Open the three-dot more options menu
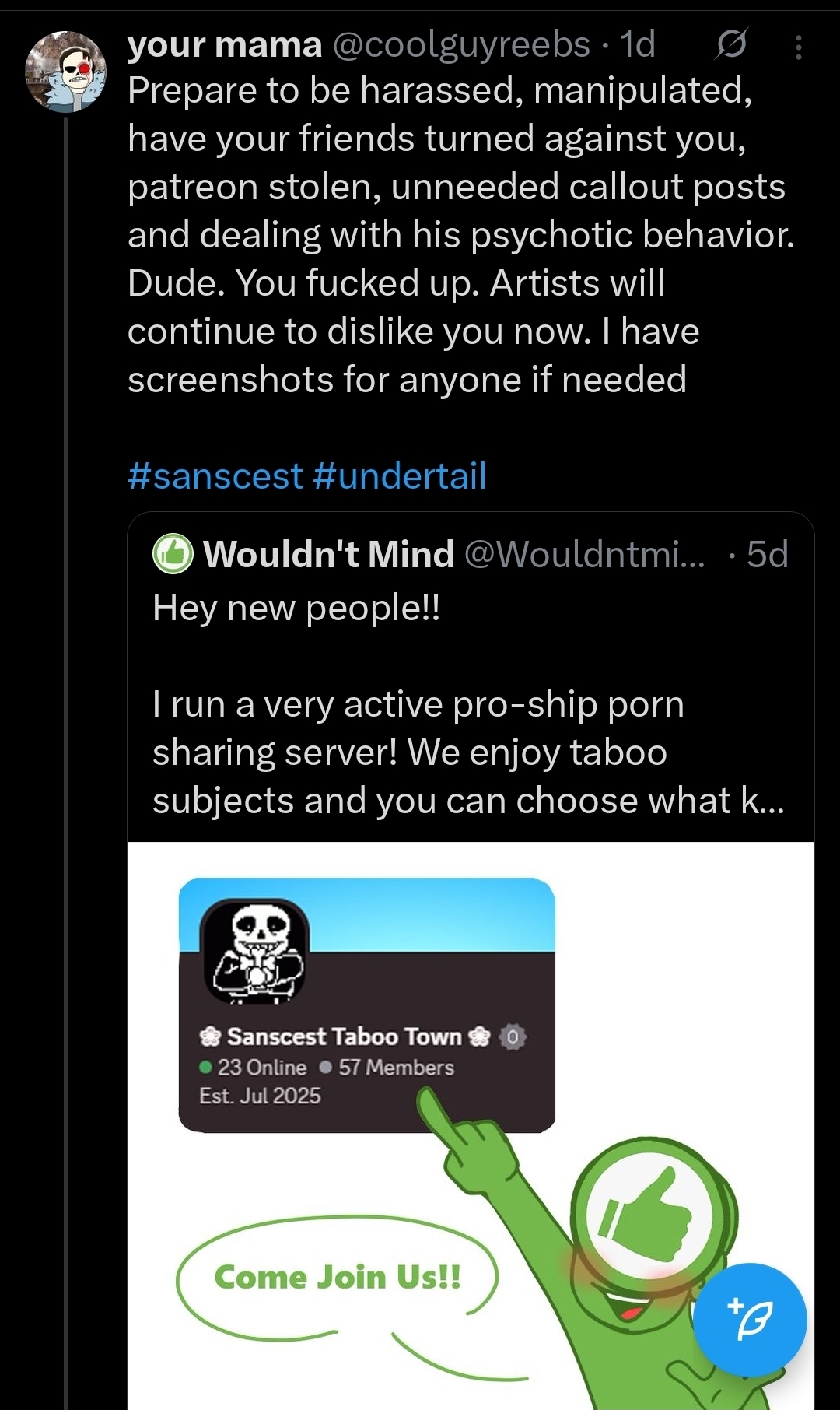The height and width of the screenshot is (1410, 840). coord(798,47)
